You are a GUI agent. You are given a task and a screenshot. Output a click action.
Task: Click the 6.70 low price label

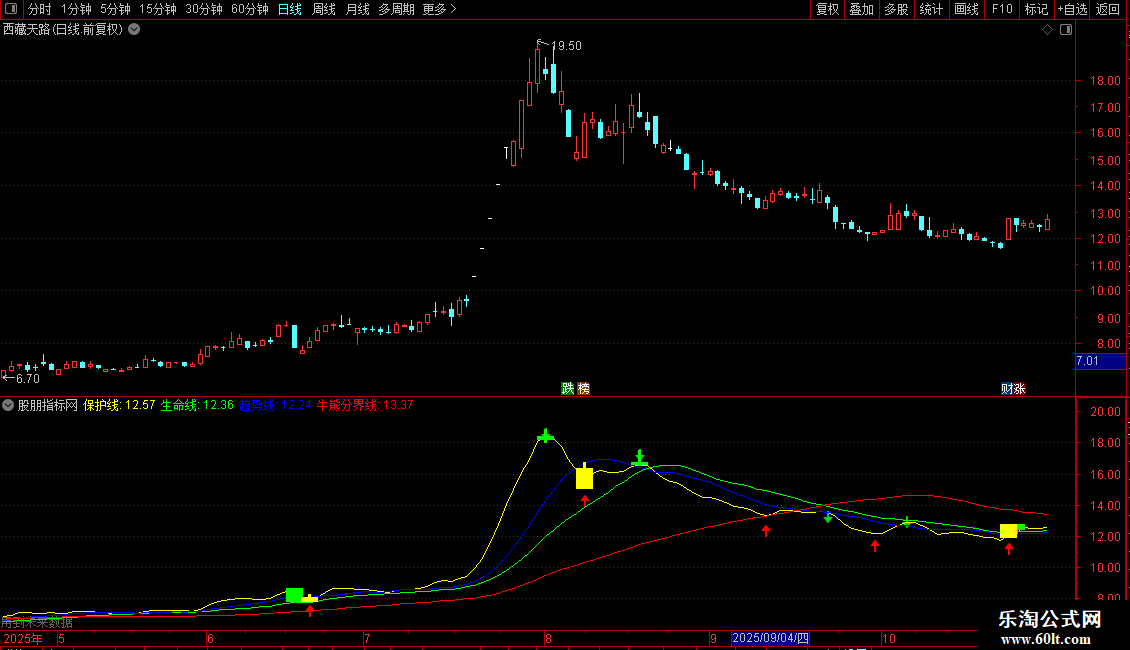pyautogui.click(x=27, y=379)
